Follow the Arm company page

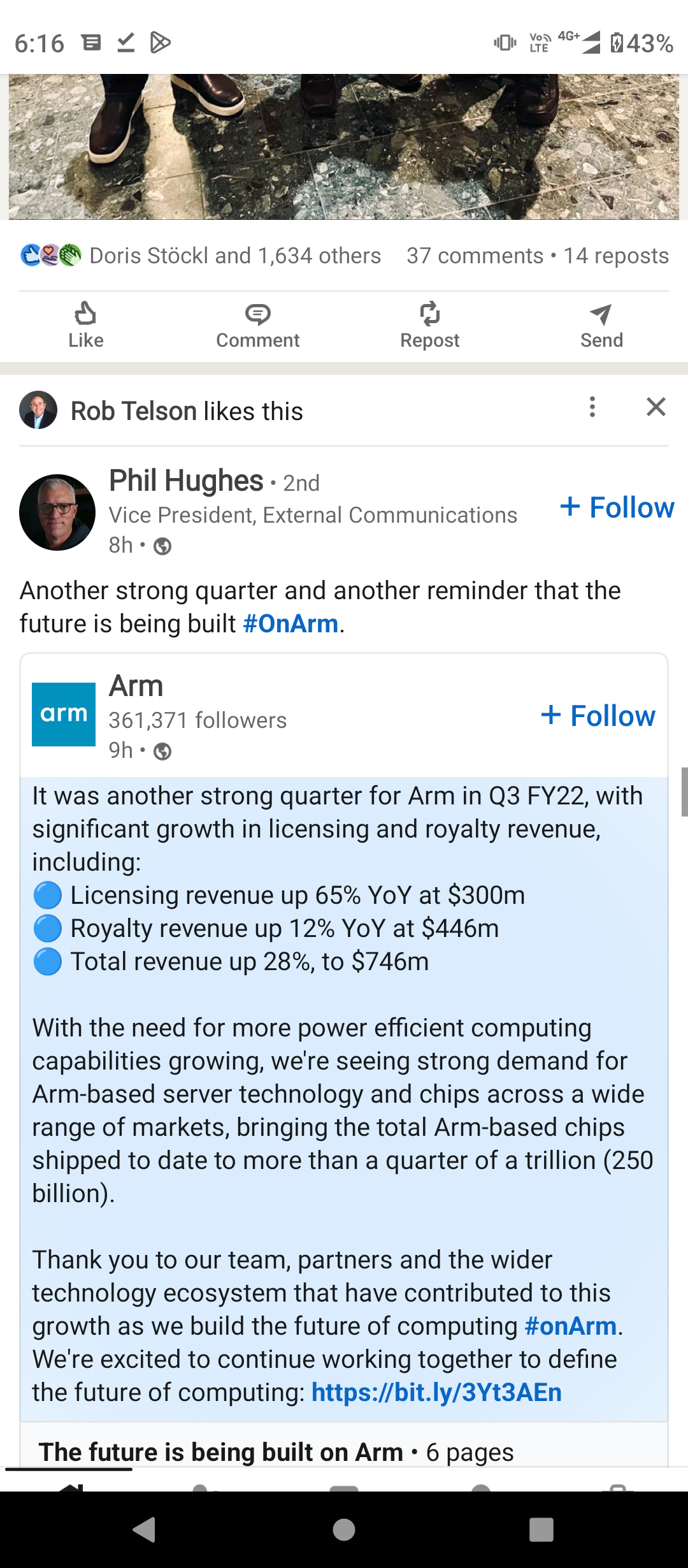[x=598, y=716]
